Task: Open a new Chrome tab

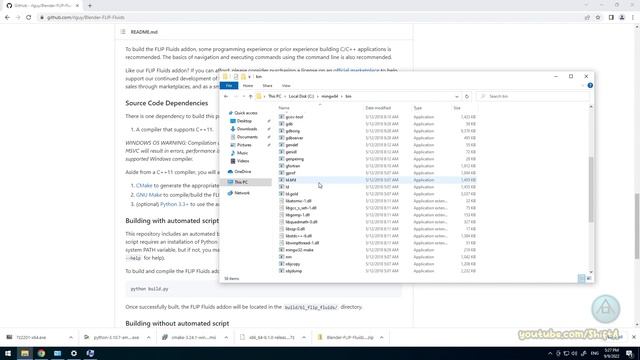Action: click(90, 6)
